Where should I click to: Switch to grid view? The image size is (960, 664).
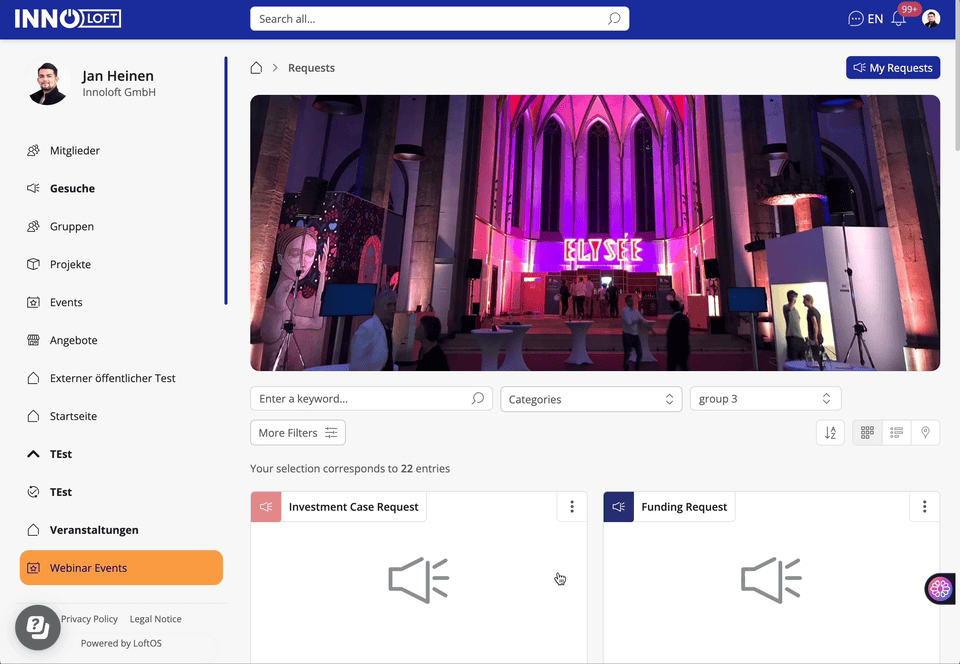[x=867, y=433]
